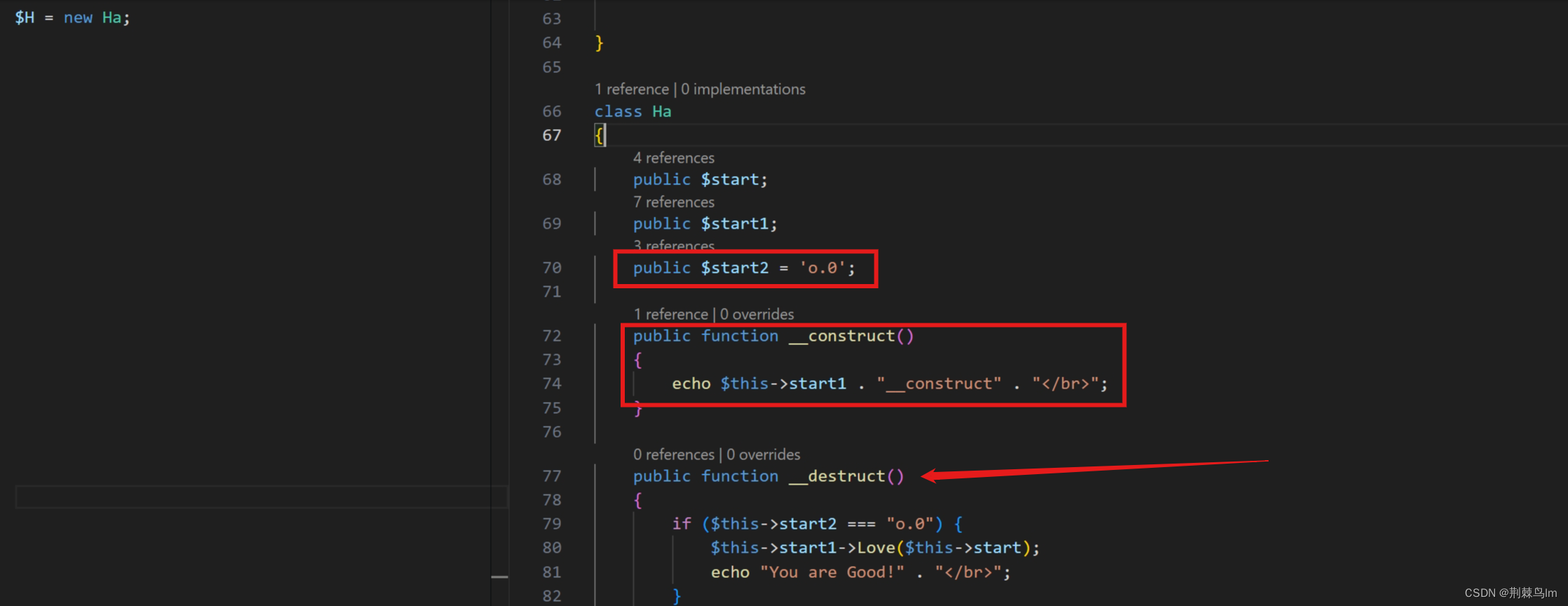The width and height of the screenshot is (1568, 606).
Task: Click the '$start2' property on line 70
Action: coord(735,268)
